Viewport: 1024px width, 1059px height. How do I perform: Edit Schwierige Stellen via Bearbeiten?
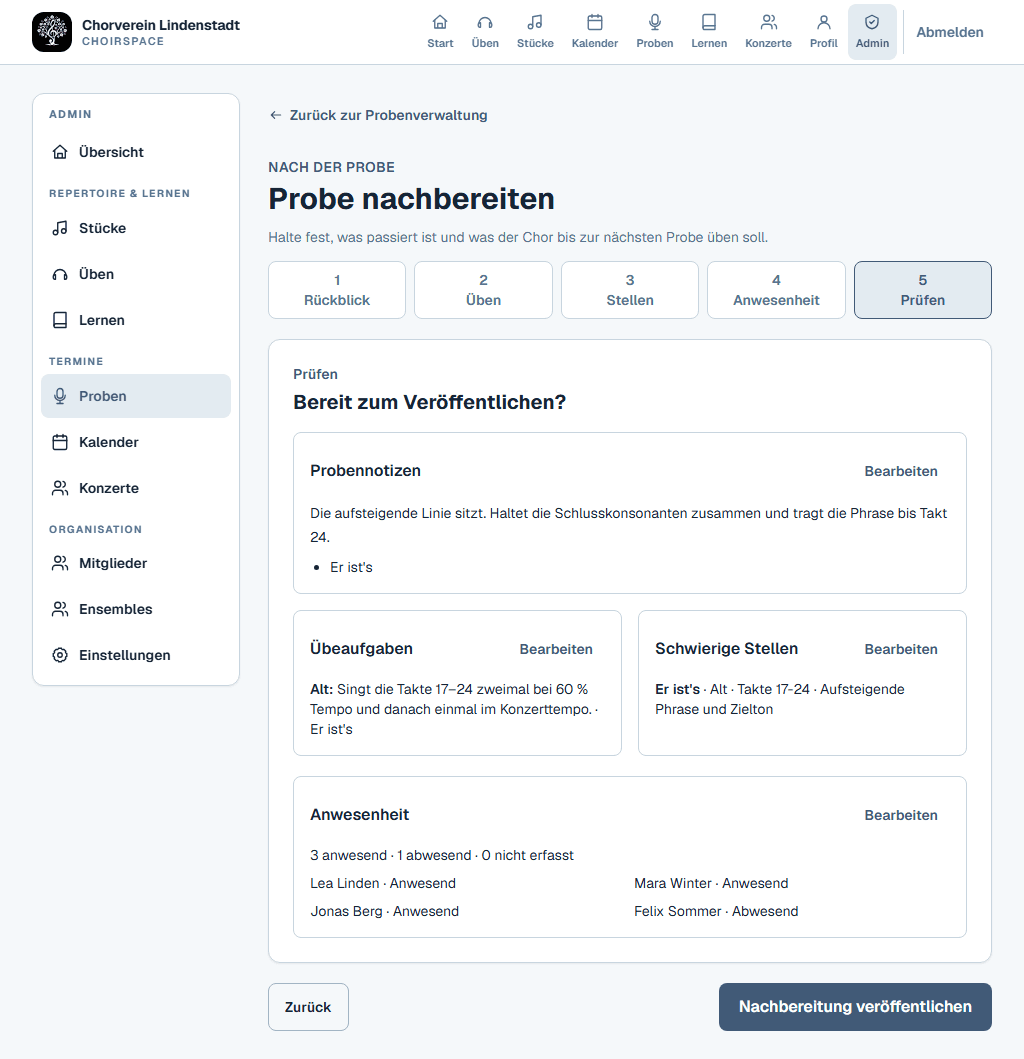[x=900, y=649]
